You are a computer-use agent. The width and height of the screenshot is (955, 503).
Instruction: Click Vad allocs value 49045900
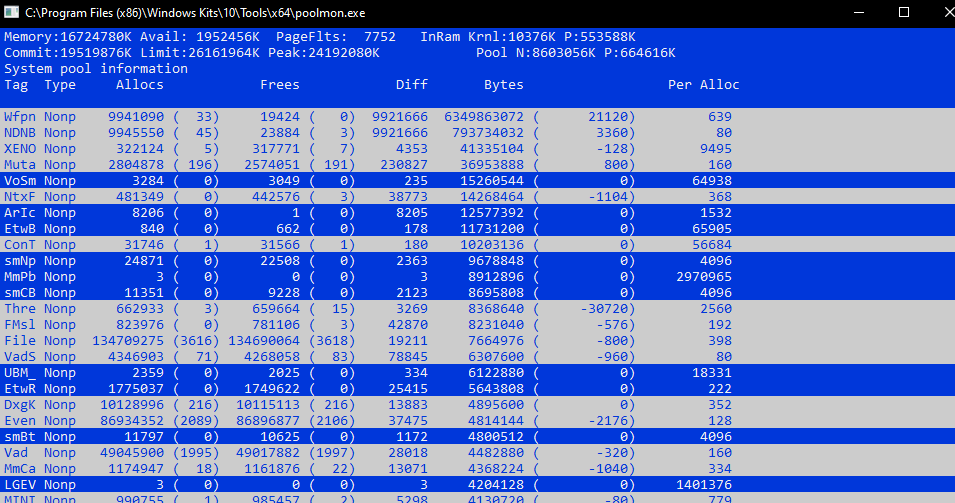coord(132,452)
